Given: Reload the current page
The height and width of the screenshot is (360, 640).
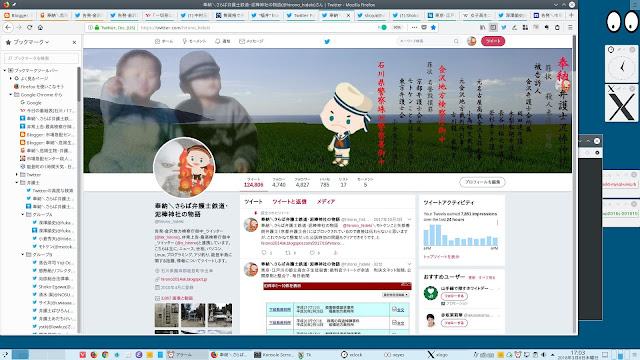Looking at the screenshot, I should pos(29,27).
